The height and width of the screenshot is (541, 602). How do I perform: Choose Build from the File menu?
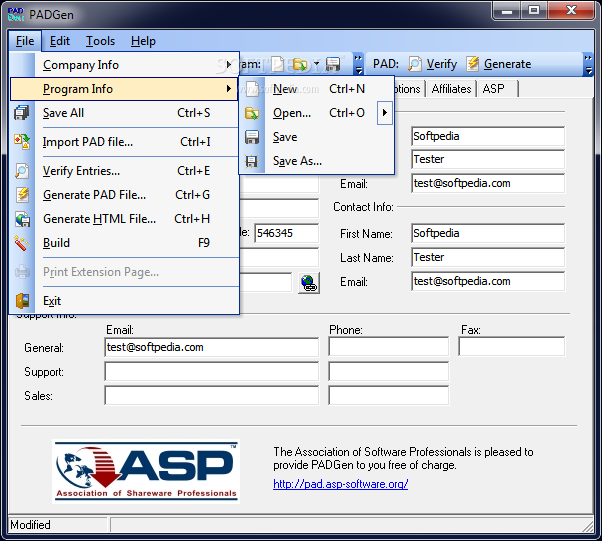point(124,243)
